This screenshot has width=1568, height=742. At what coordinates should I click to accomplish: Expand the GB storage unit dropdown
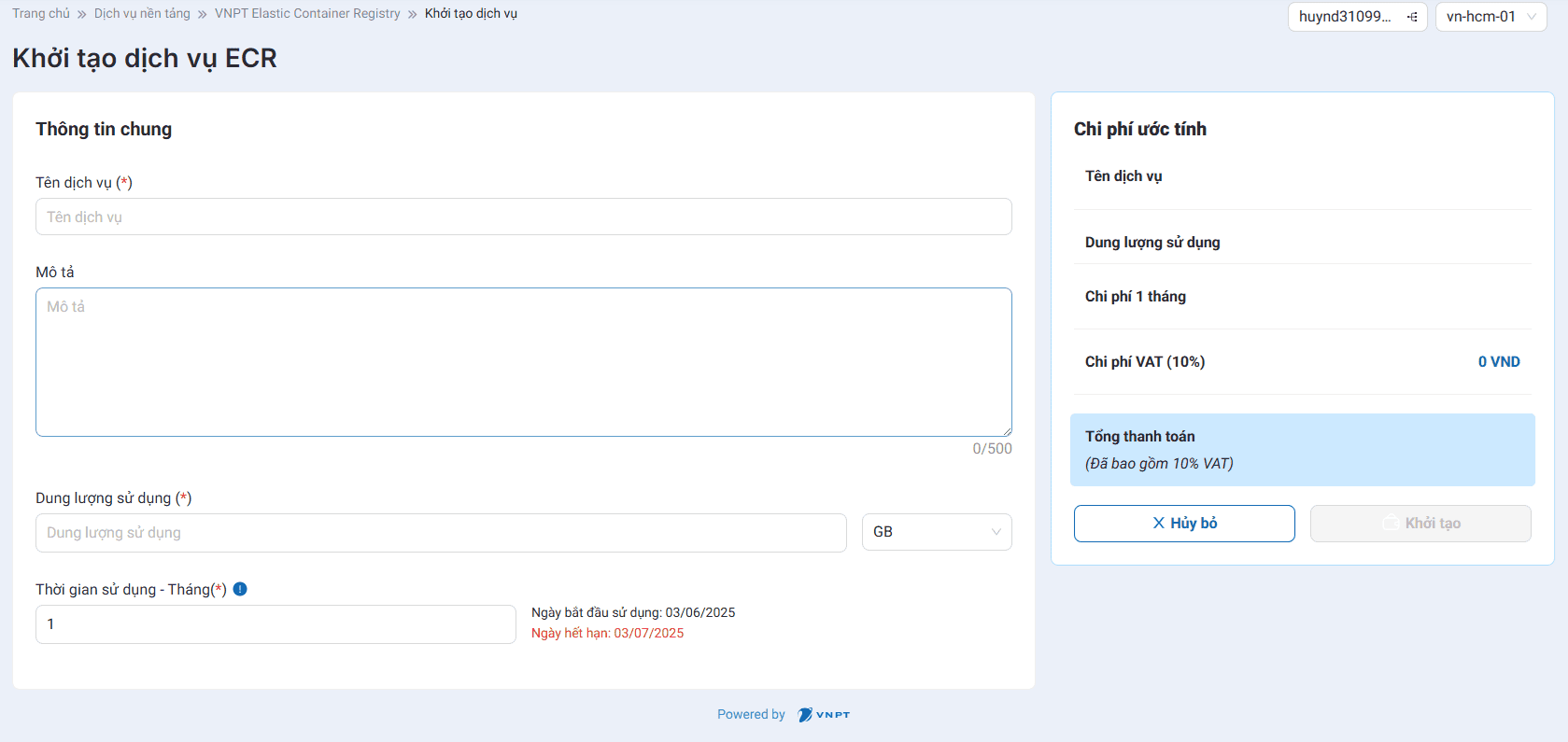point(936,532)
